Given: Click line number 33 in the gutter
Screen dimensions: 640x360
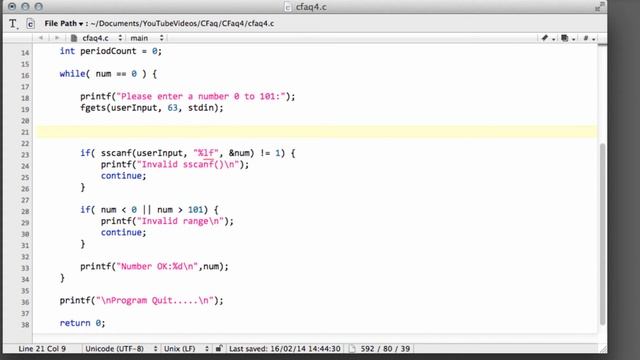Looking at the screenshot, I should coord(25,268).
